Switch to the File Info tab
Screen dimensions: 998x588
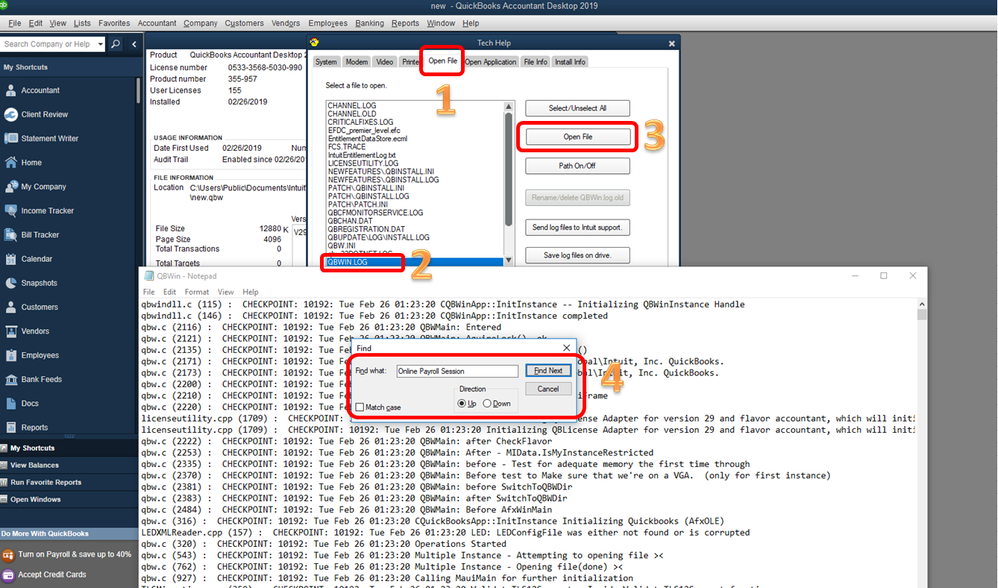(535, 62)
